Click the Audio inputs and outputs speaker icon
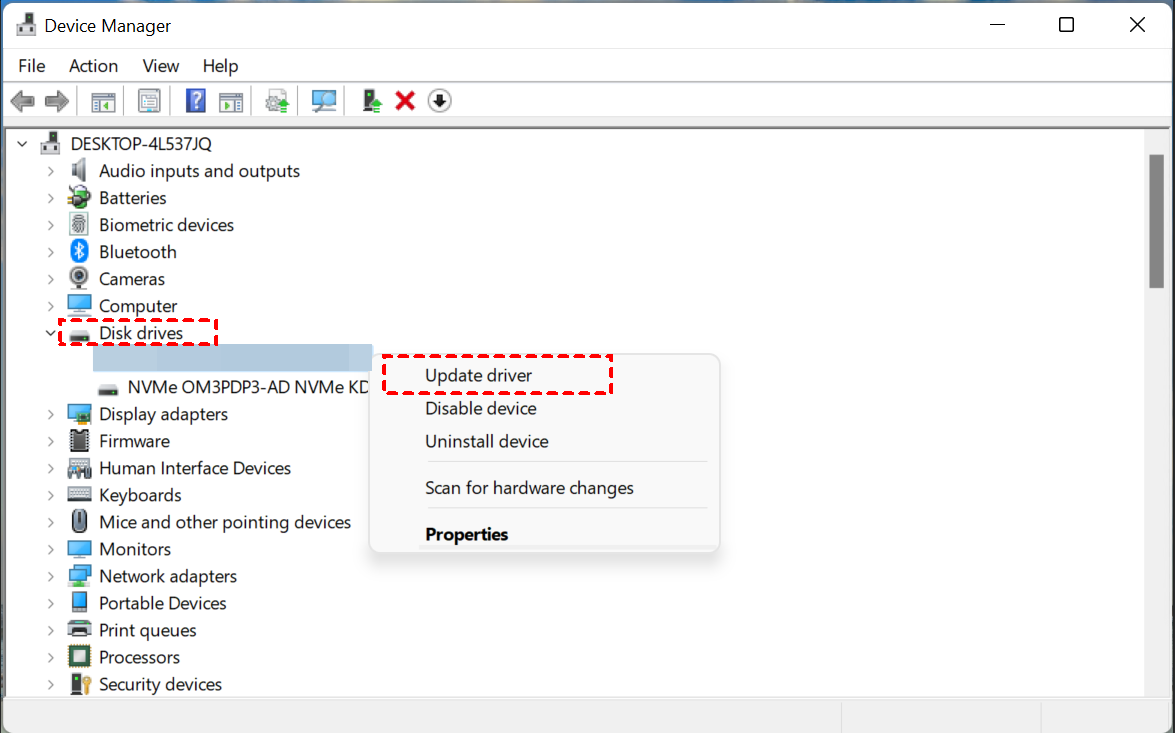The width and height of the screenshot is (1175, 733). (79, 170)
